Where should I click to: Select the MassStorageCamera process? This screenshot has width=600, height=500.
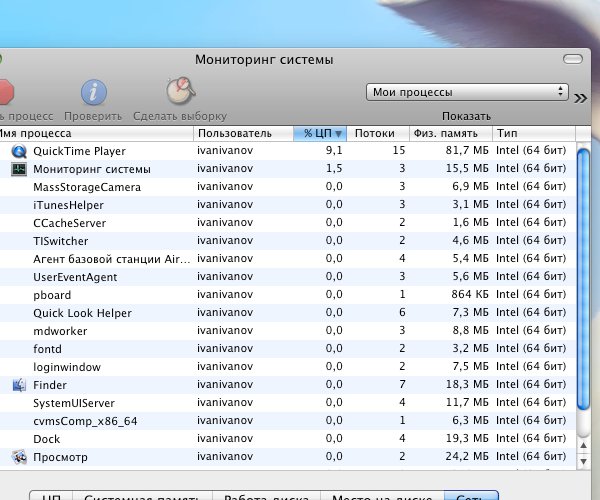coord(87,187)
